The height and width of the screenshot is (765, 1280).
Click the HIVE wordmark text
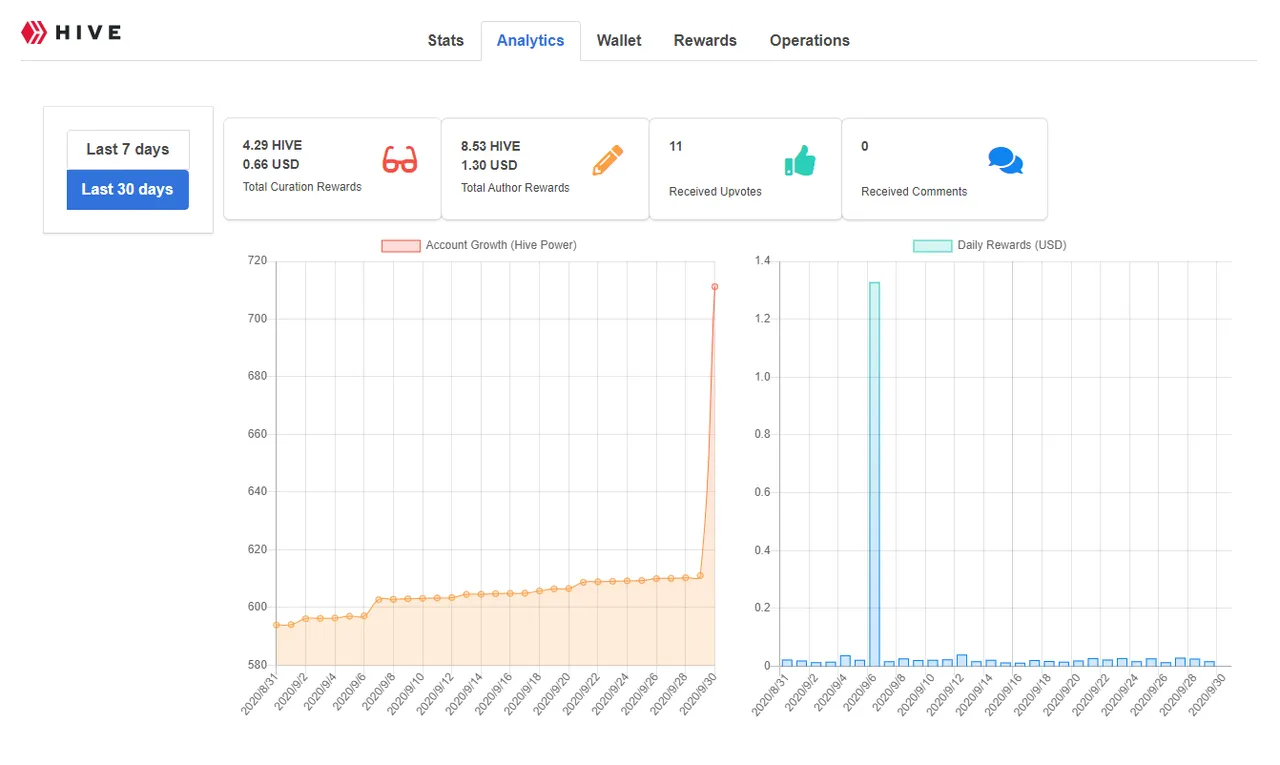(x=88, y=33)
